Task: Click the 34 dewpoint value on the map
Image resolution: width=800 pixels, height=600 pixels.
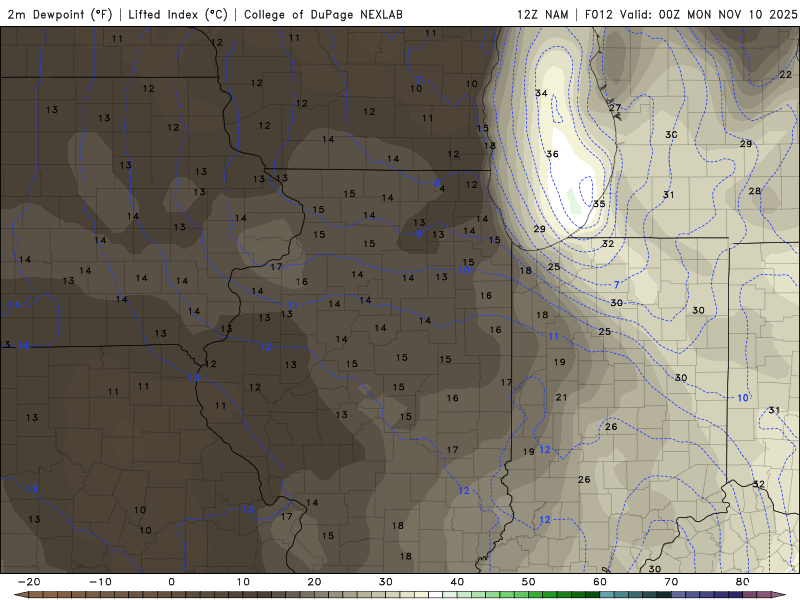Action: (x=541, y=93)
